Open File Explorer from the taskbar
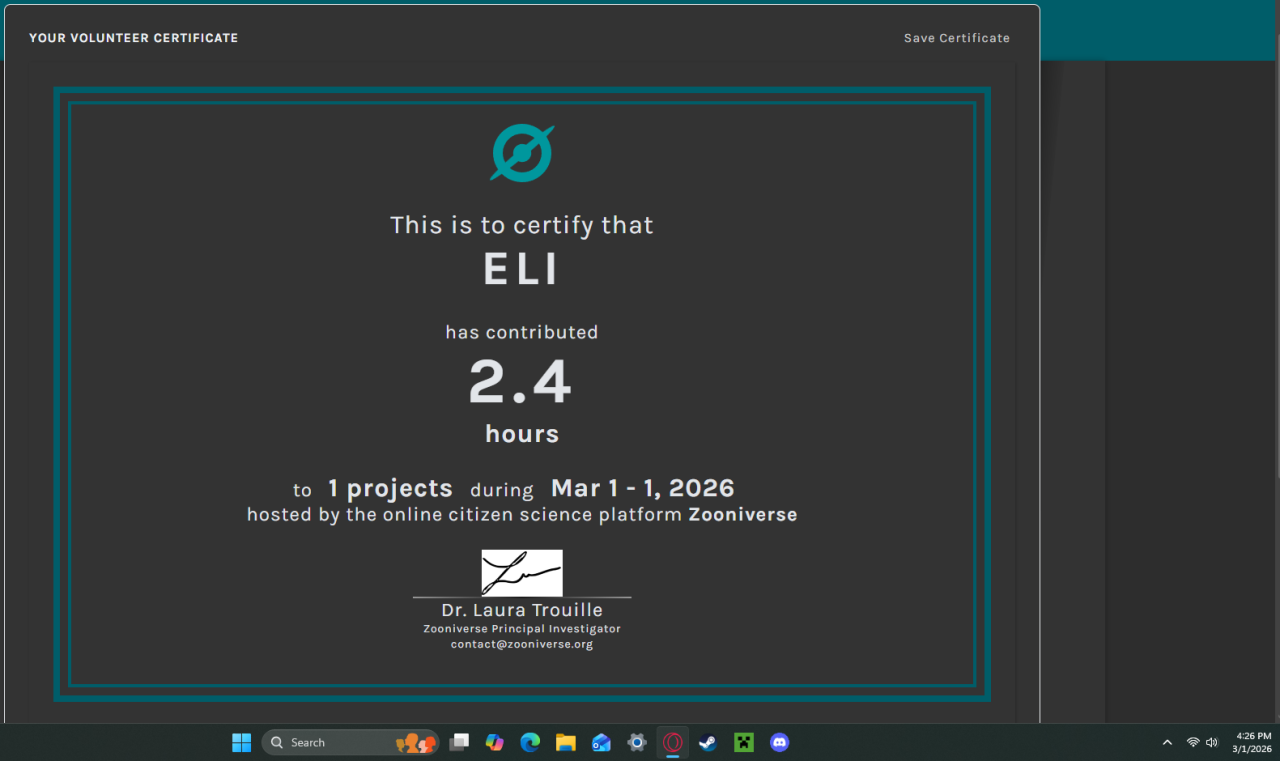1280x761 pixels. coord(566,742)
